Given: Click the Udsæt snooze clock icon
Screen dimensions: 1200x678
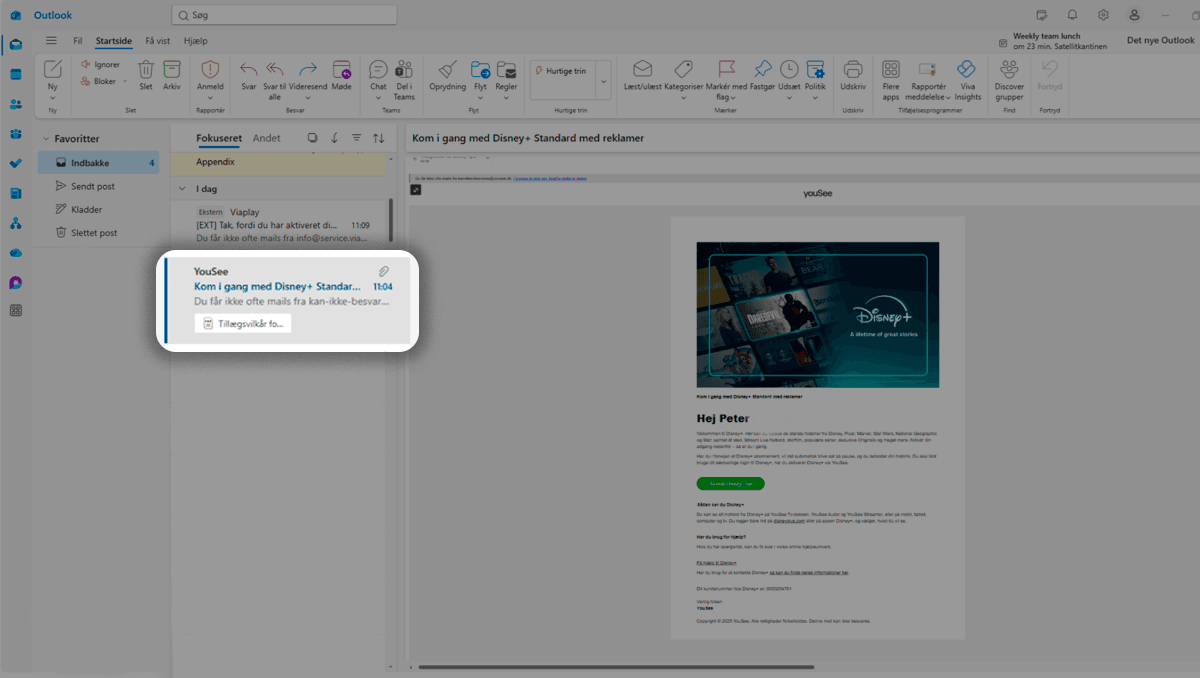Looking at the screenshot, I should [789, 70].
